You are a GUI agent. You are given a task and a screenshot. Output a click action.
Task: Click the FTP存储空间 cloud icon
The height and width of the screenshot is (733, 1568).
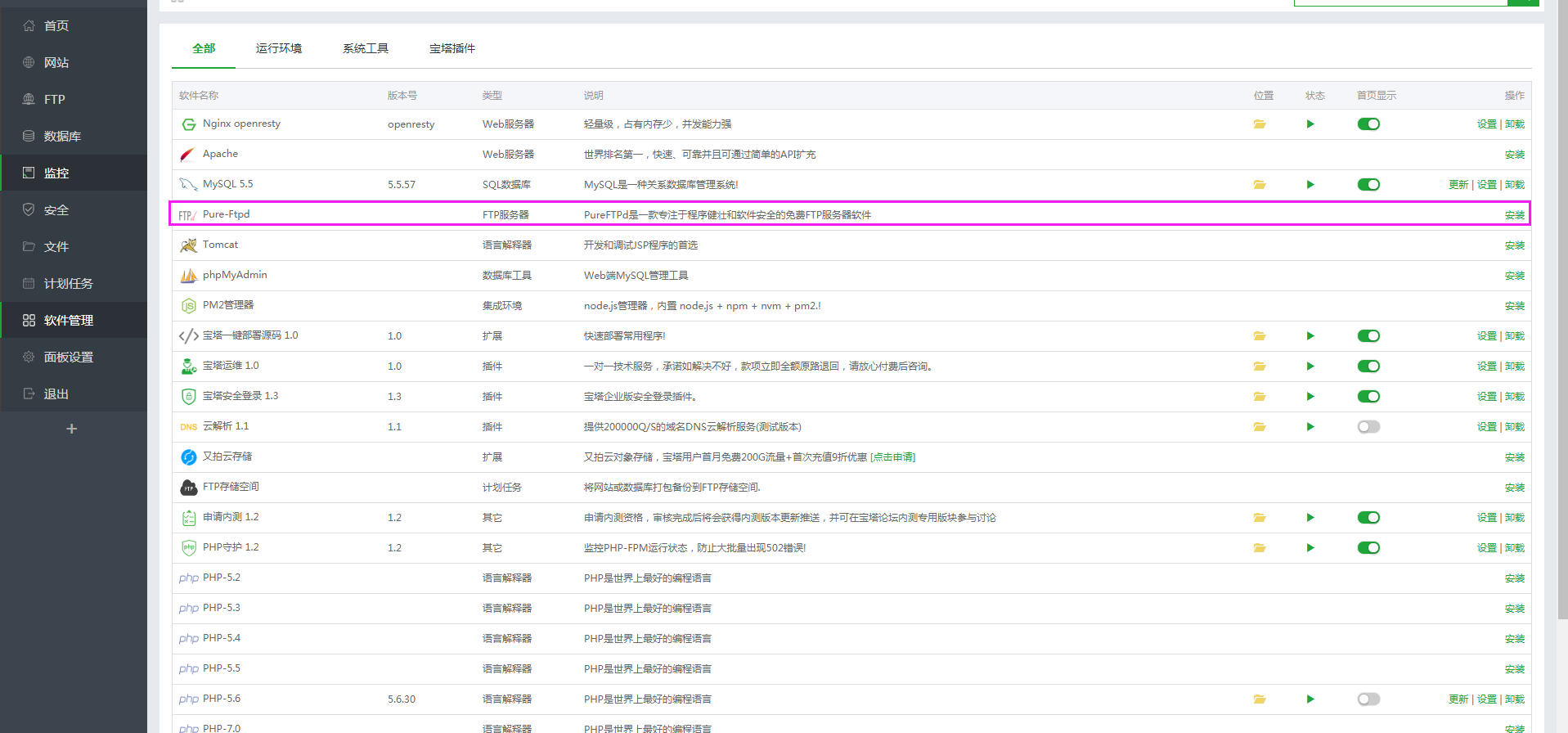coord(188,488)
